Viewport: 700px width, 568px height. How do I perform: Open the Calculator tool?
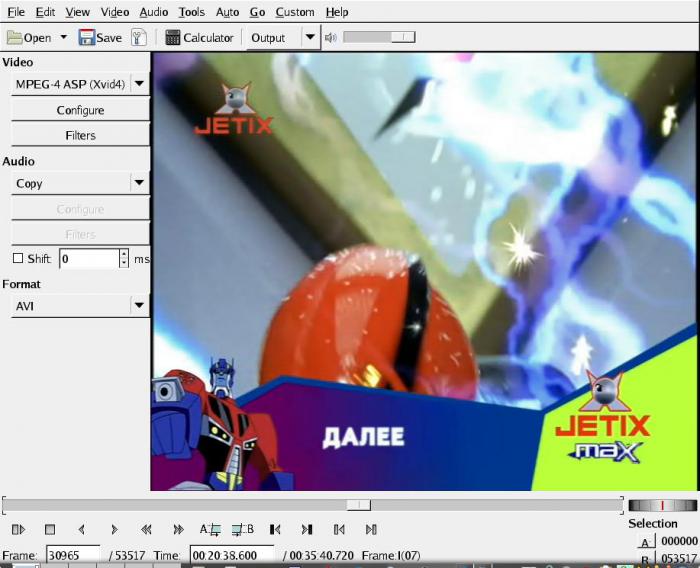point(199,38)
